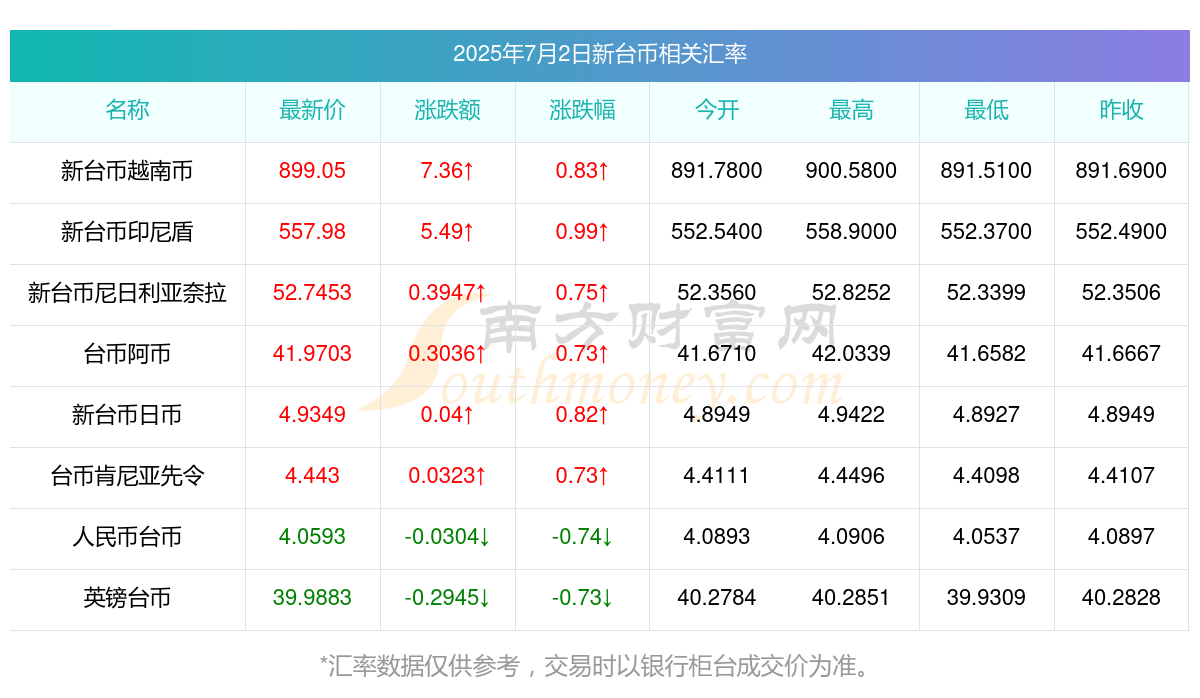Click change amount -0.0304↓
1200x698 pixels.
447,537
